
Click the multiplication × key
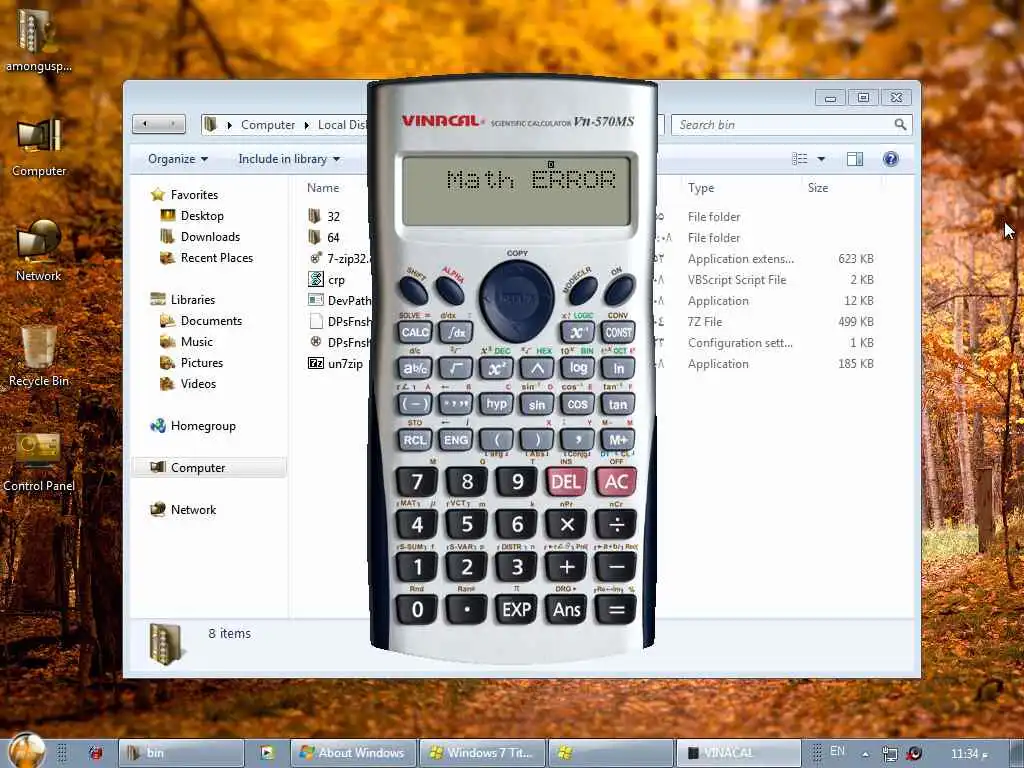click(x=566, y=524)
